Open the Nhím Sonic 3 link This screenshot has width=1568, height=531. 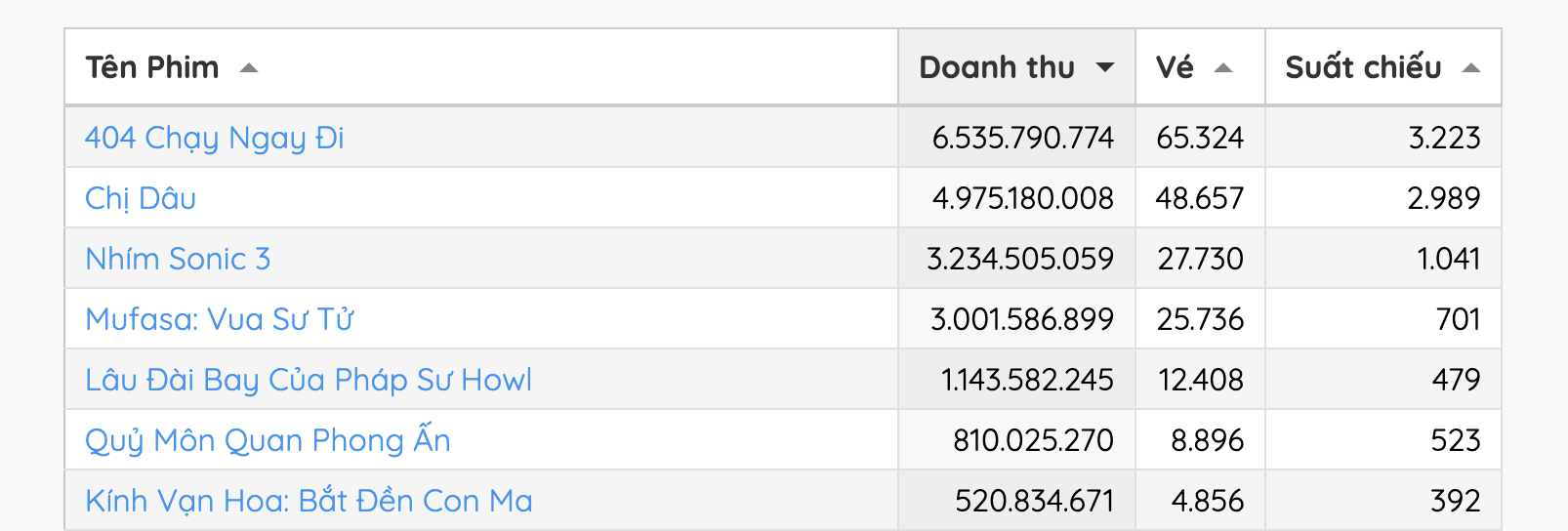point(178,259)
